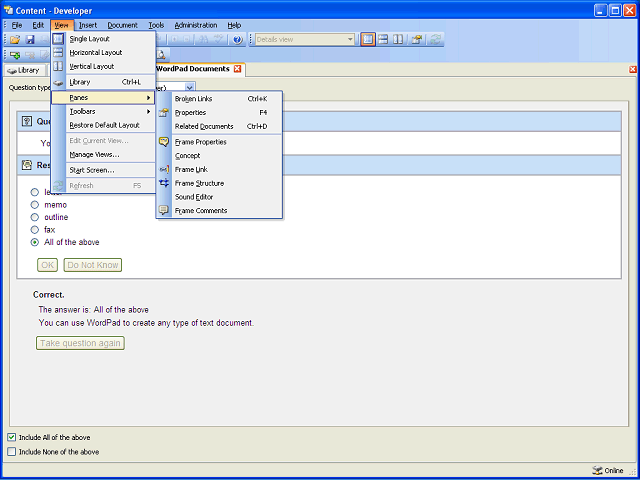The width and height of the screenshot is (640, 480).
Task: Switch to vertical layout via the toolbar icon
Action: (x=398, y=40)
